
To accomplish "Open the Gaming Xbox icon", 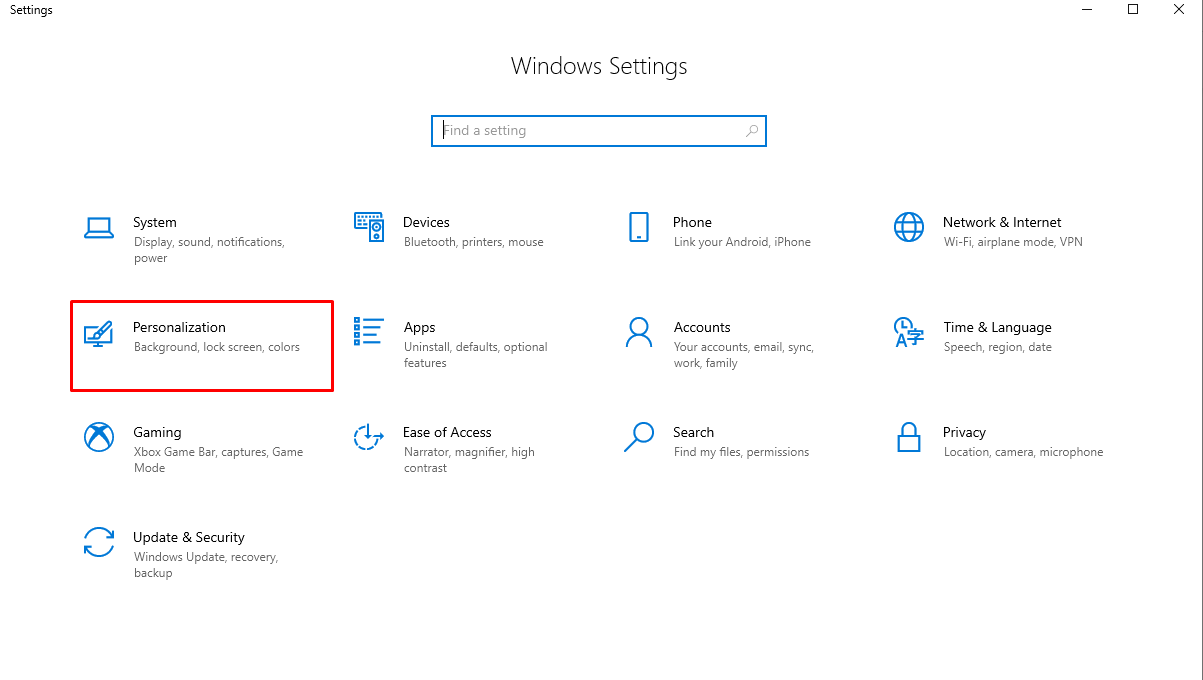I will (x=98, y=437).
